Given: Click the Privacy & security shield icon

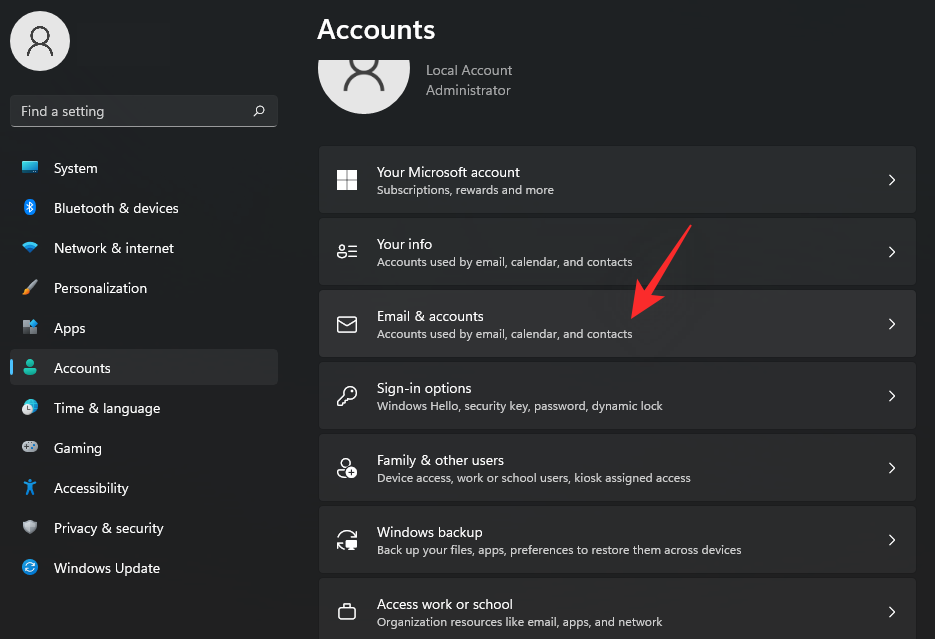Looking at the screenshot, I should pos(30,528).
